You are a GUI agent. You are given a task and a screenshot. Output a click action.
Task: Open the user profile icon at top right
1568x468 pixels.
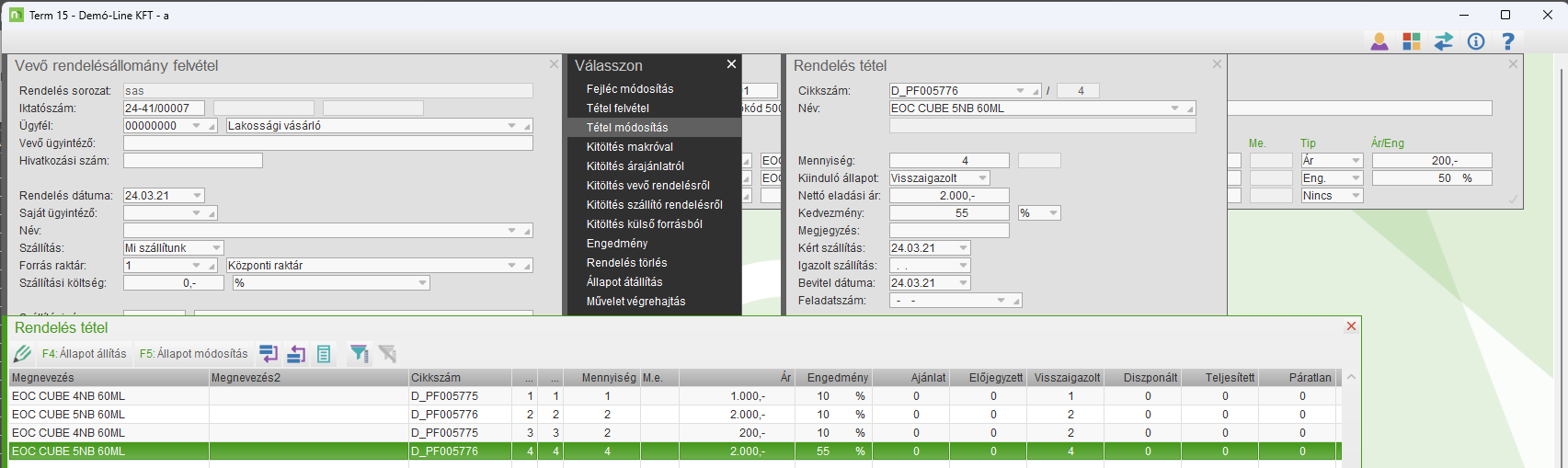click(x=1379, y=41)
